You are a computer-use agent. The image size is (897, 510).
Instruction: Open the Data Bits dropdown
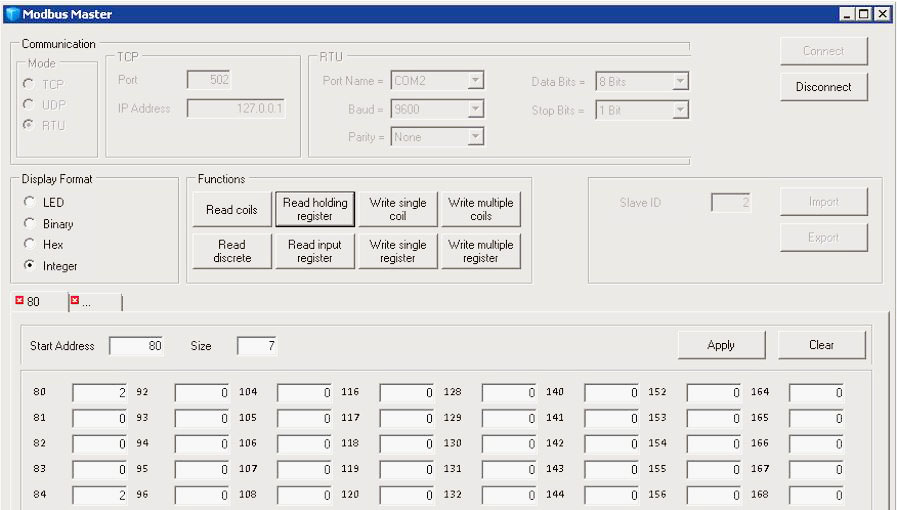680,82
